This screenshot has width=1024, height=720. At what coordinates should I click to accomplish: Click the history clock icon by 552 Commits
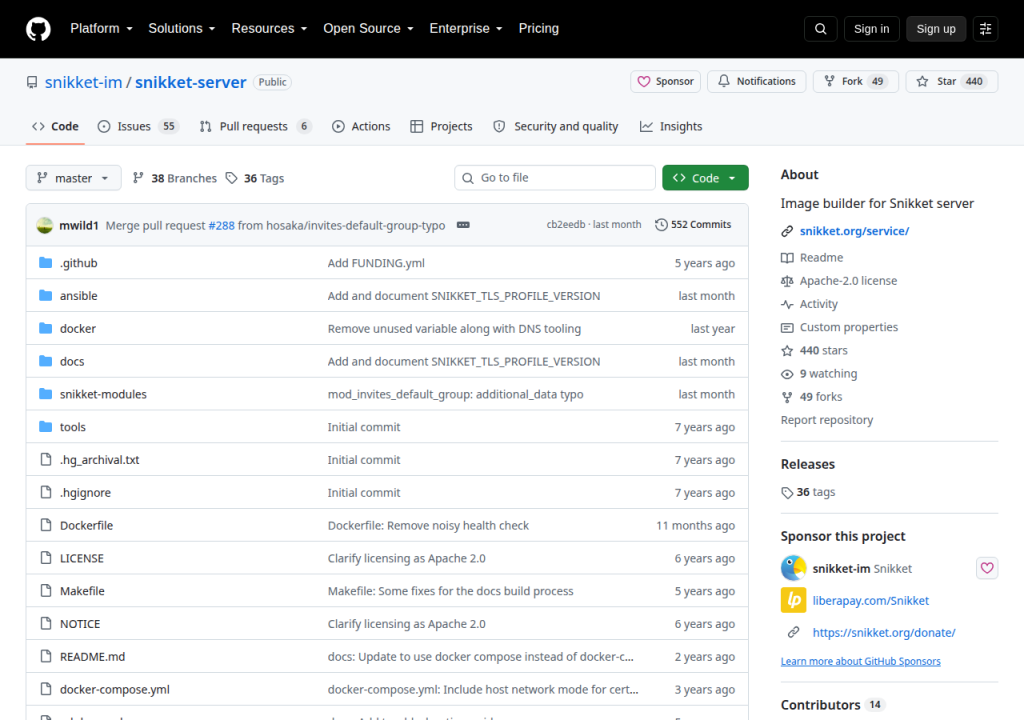661,225
